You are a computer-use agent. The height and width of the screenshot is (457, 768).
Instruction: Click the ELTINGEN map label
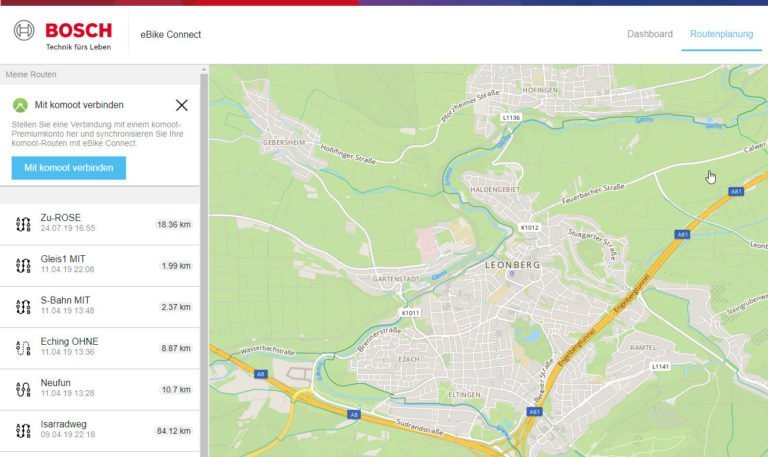pyautogui.click(x=464, y=394)
